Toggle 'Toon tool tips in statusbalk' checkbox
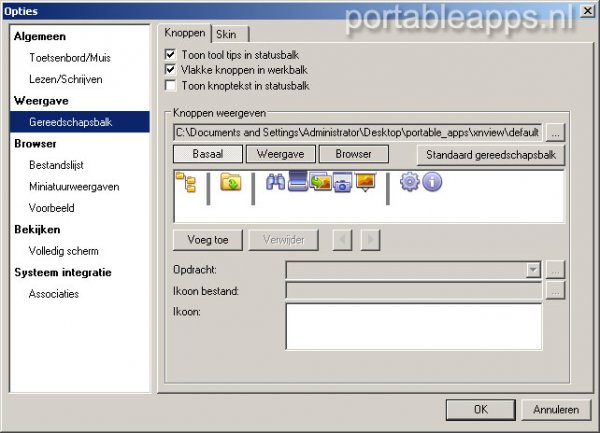The image size is (600, 433). [x=170, y=53]
